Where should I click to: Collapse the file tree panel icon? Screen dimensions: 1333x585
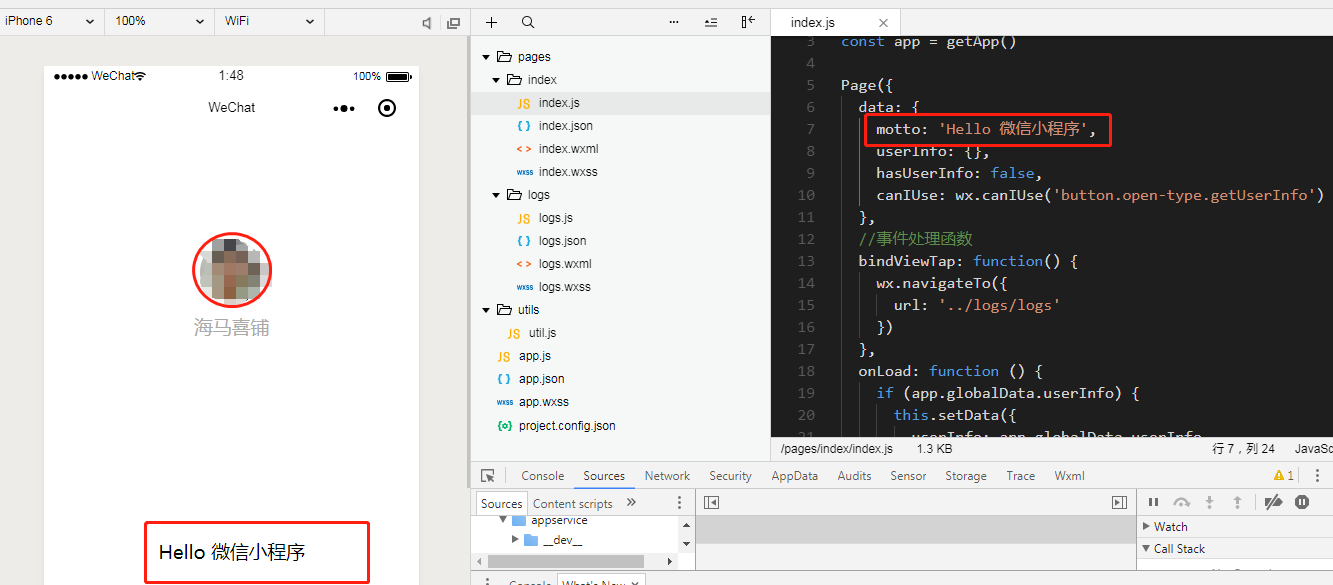tap(748, 22)
